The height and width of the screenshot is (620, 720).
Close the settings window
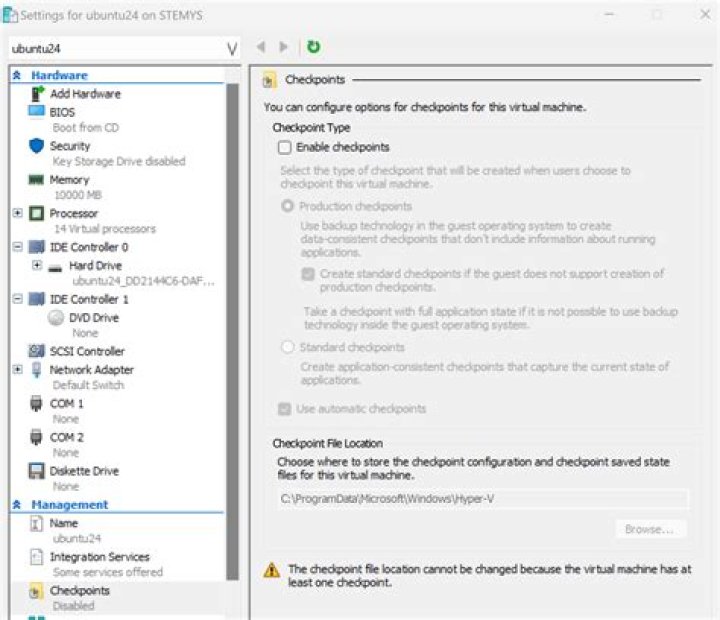point(705,15)
